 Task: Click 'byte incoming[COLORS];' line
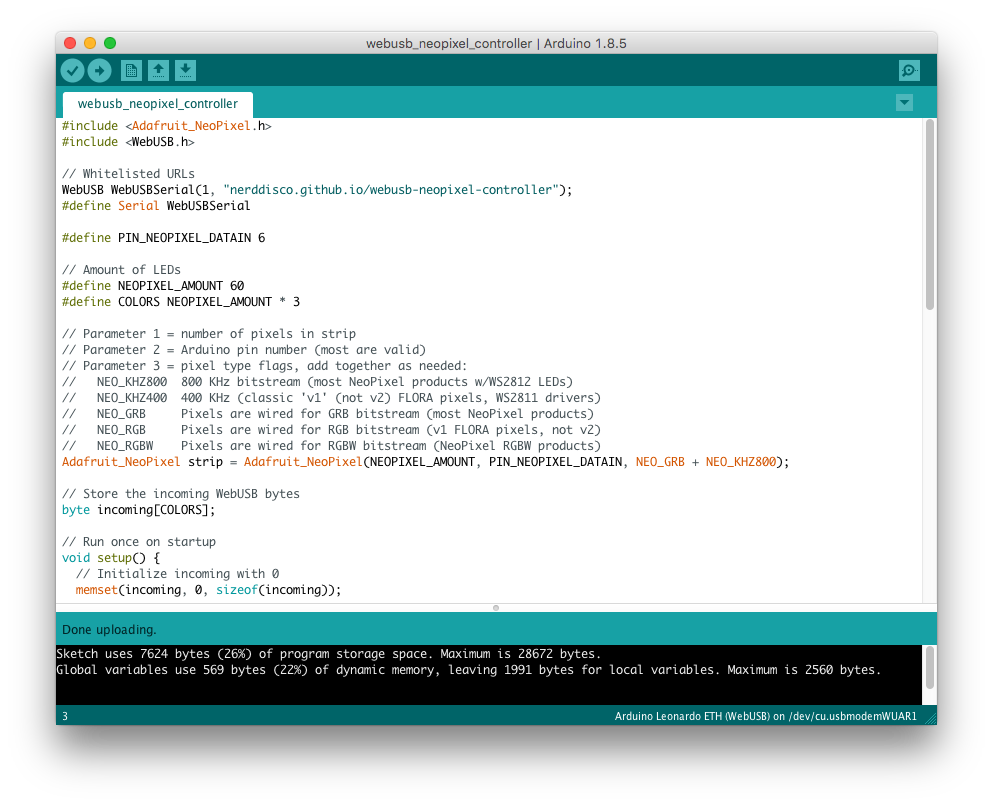(x=139, y=510)
